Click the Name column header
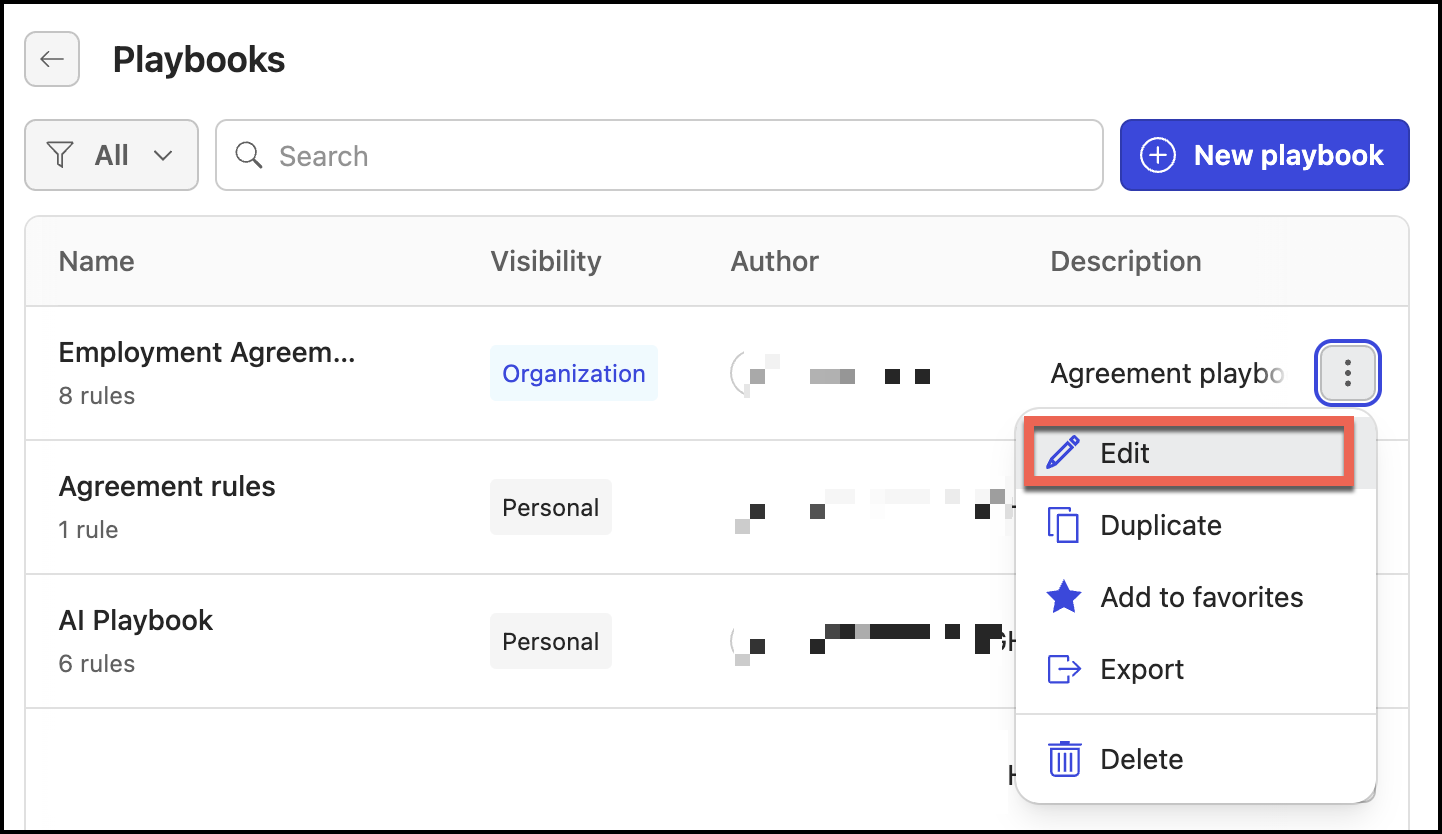This screenshot has width=1442, height=834. pyautogui.click(x=96, y=261)
